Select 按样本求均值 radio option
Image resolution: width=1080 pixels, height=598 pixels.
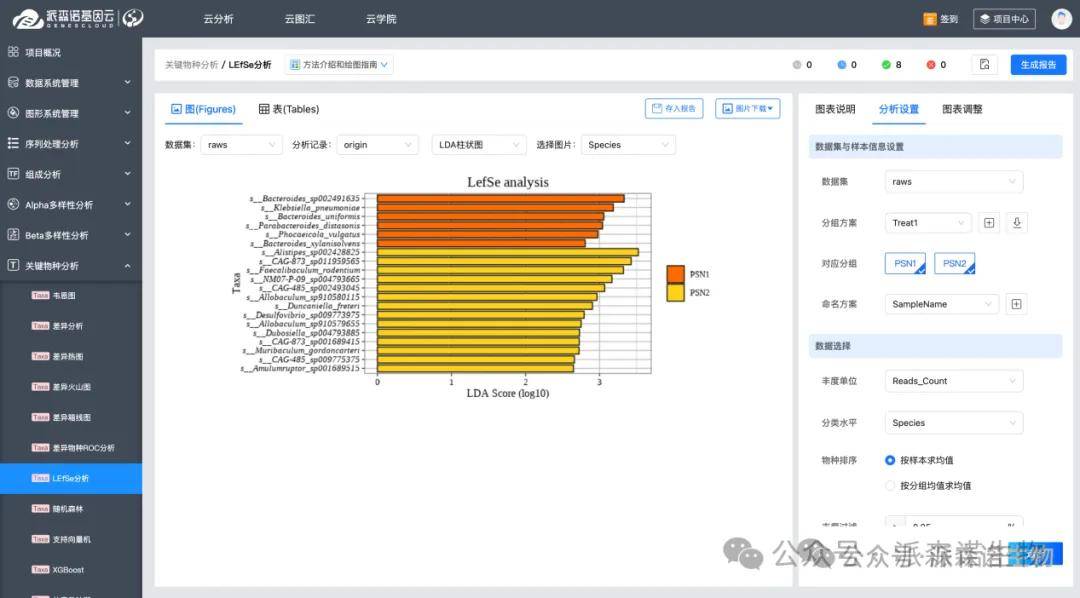click(890, 460)
